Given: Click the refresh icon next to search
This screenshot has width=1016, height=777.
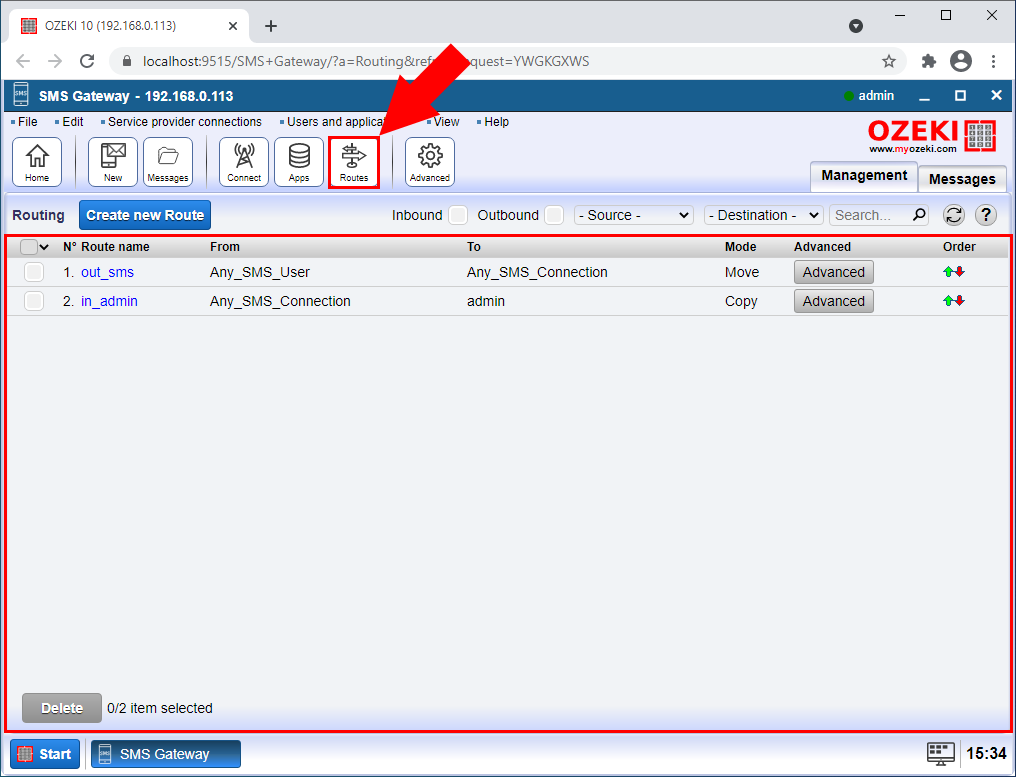Looking at the screenshot, I should (954, 215).
